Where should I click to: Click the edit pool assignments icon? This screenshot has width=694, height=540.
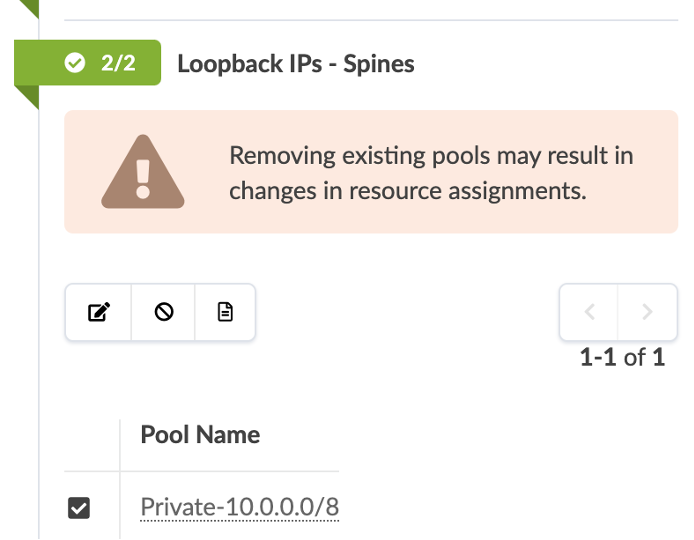click(98, 313)
